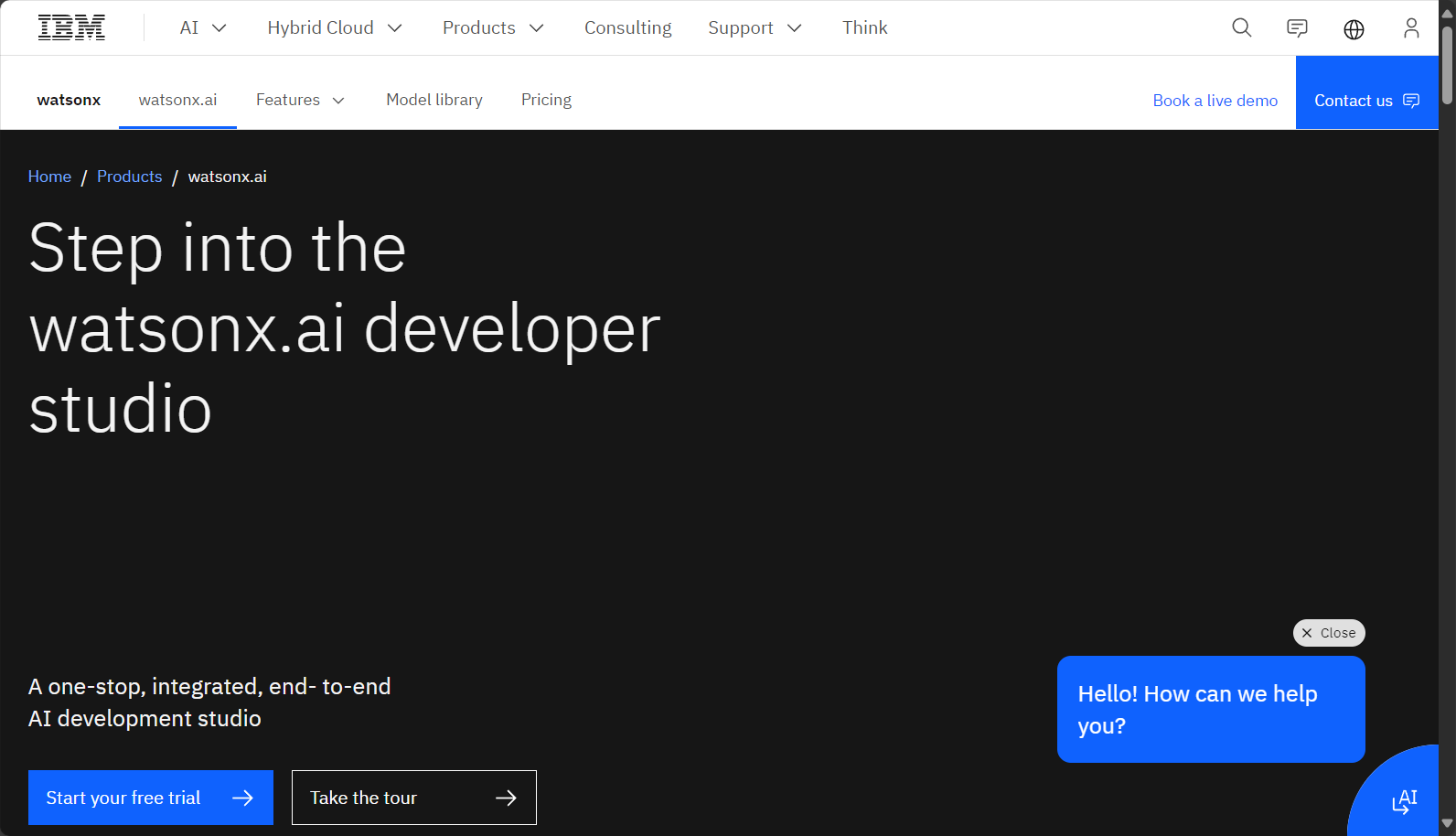Go to the Model library tab
1456x836 pixels.
pos(434,100)
